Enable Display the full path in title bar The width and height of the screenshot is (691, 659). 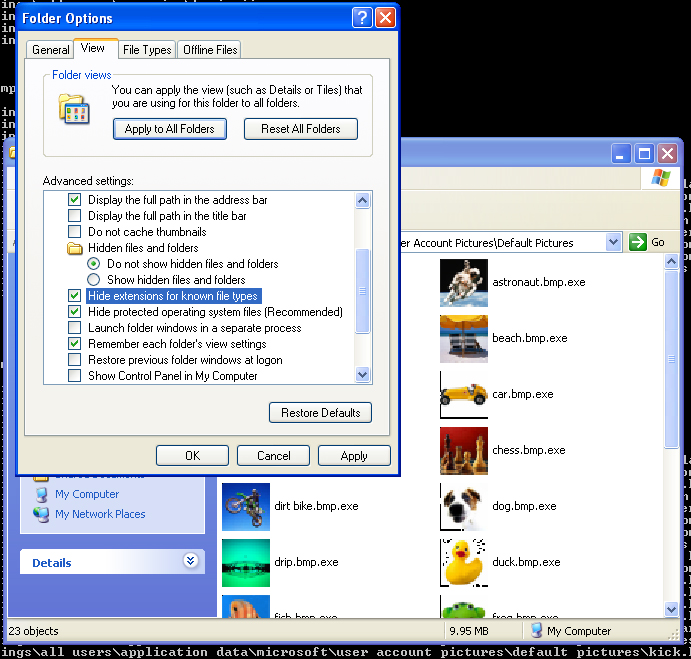click(x=74, y=216)
